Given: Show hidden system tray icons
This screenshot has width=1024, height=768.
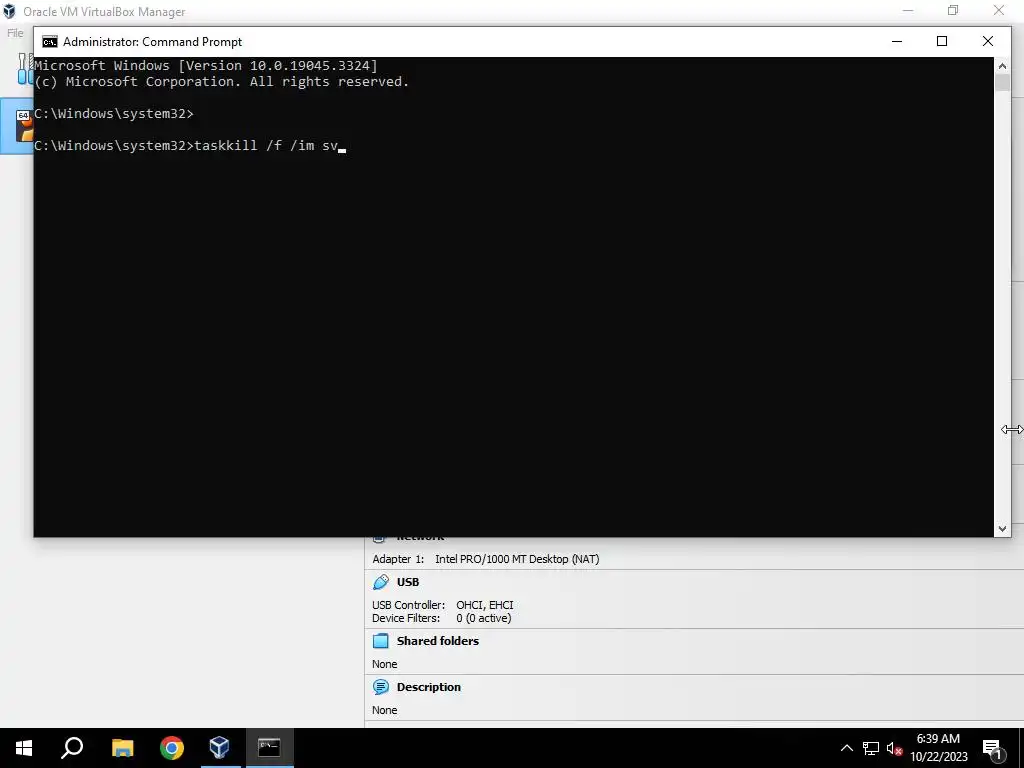Looking at the screenshot, I should tap(846, 748).
